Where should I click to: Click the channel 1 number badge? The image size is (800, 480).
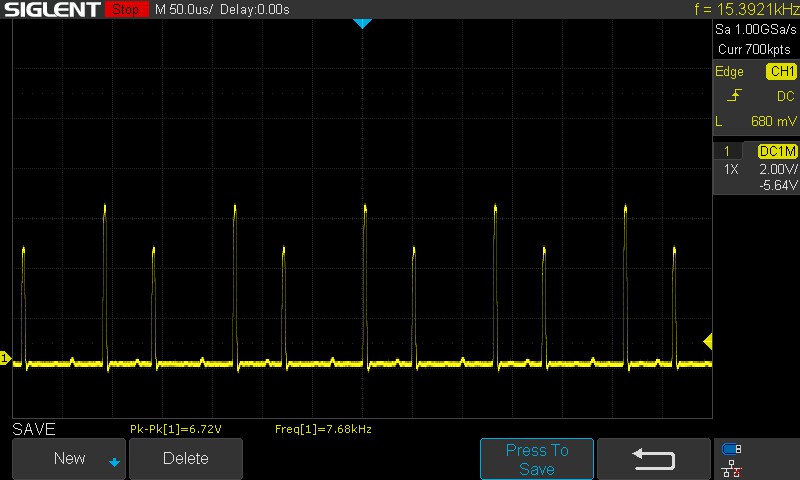point(727,151)
